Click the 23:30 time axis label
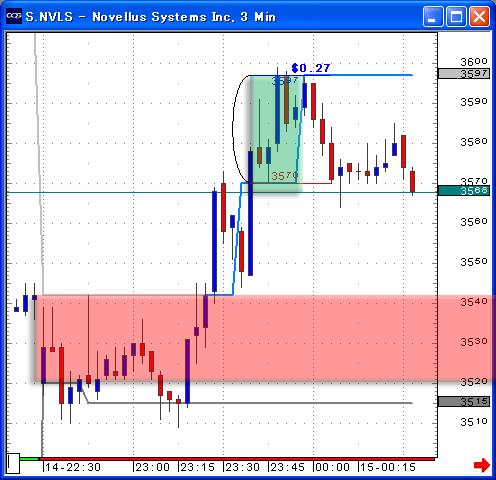496x480 pixels. tap(242, 467)
